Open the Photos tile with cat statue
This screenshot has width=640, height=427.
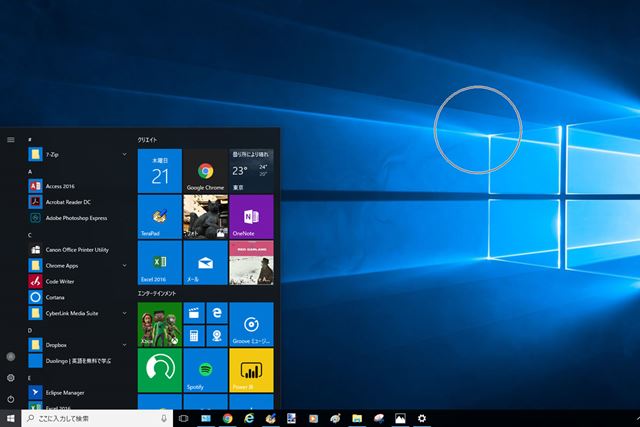tap(205, 217)
